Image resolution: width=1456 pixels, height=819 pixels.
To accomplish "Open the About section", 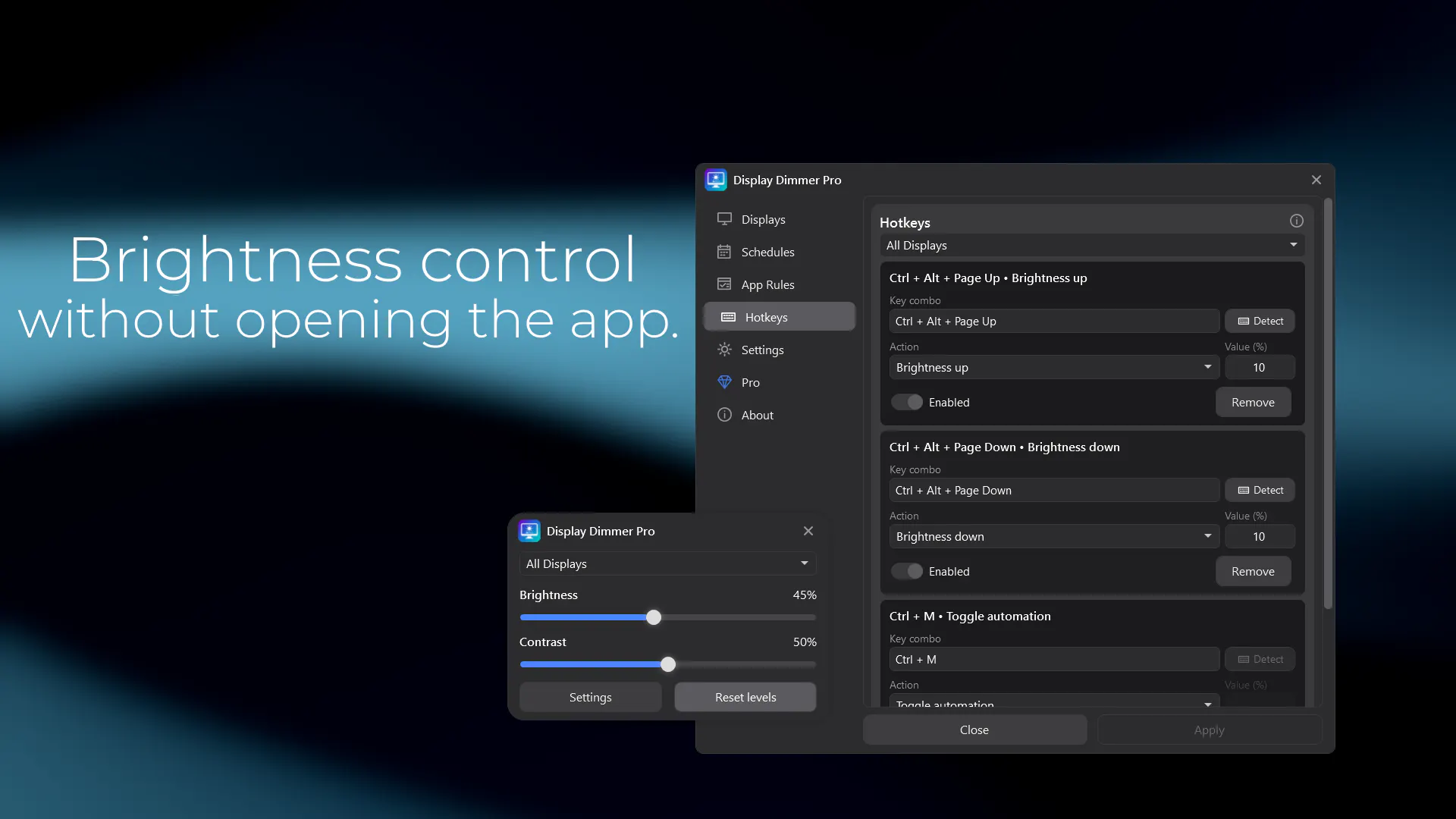I will [780, 415].
